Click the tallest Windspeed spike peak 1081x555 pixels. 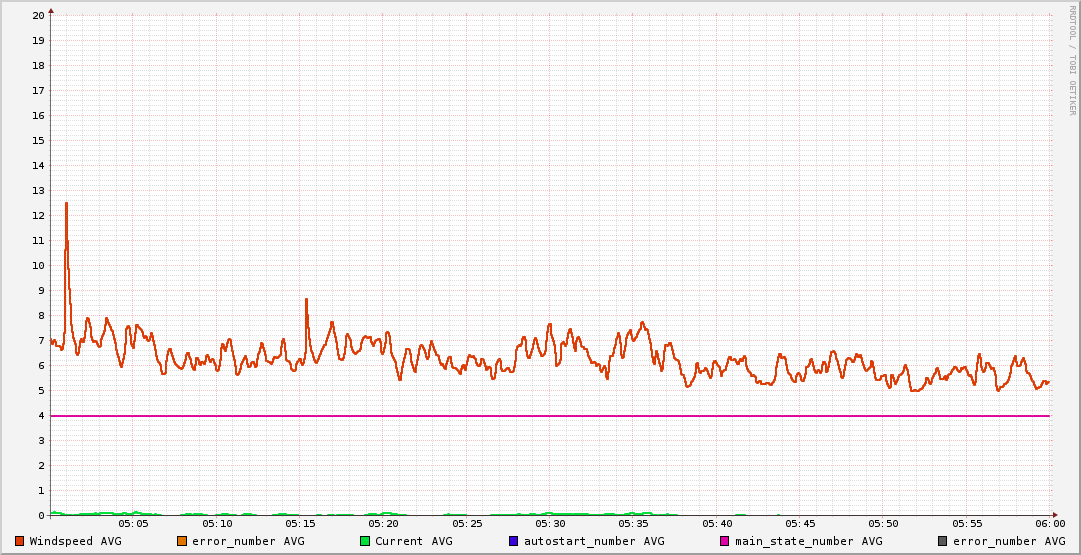tap(66, 203)
